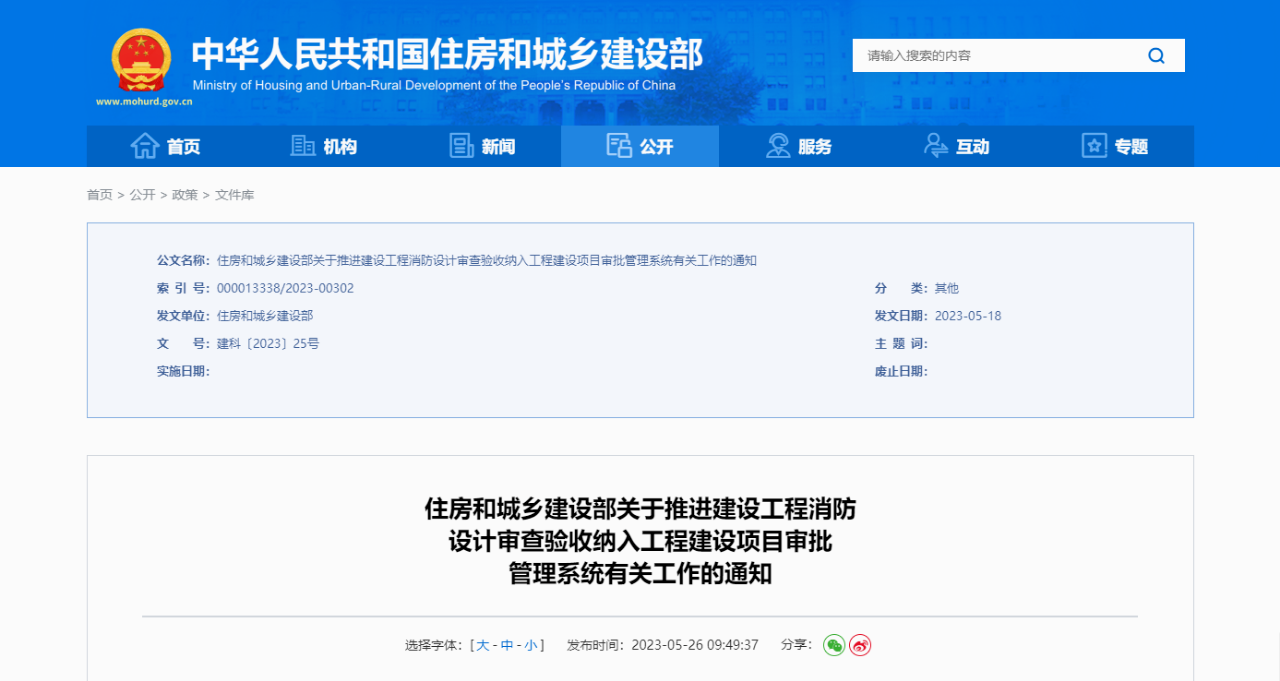Click the home icon on 首页 tab

[x=147, y=145]
